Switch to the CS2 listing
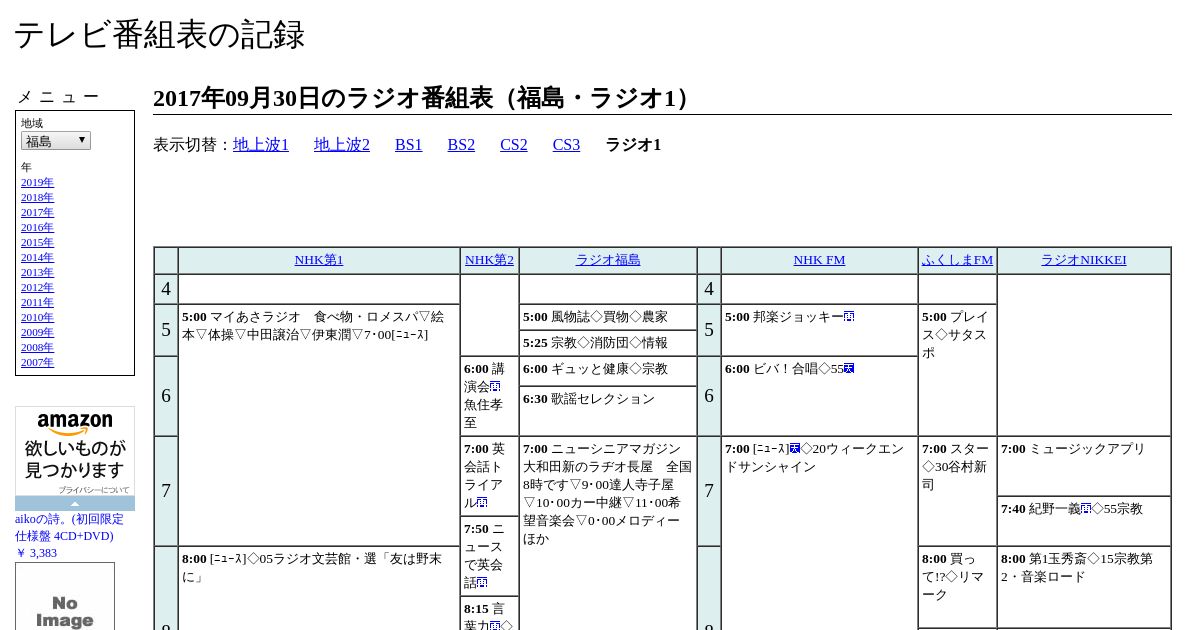This screenshot has width=1200, height=630. [514, 145]
